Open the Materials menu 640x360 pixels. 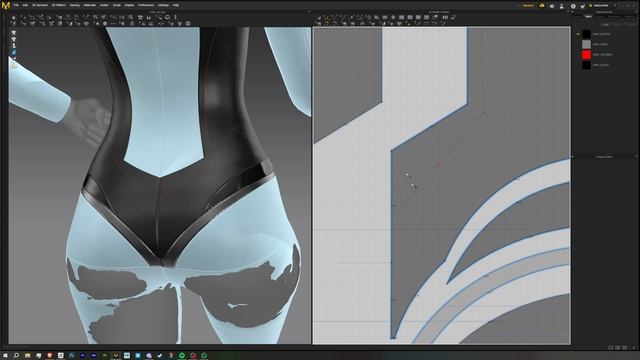[x=90, y=5]
